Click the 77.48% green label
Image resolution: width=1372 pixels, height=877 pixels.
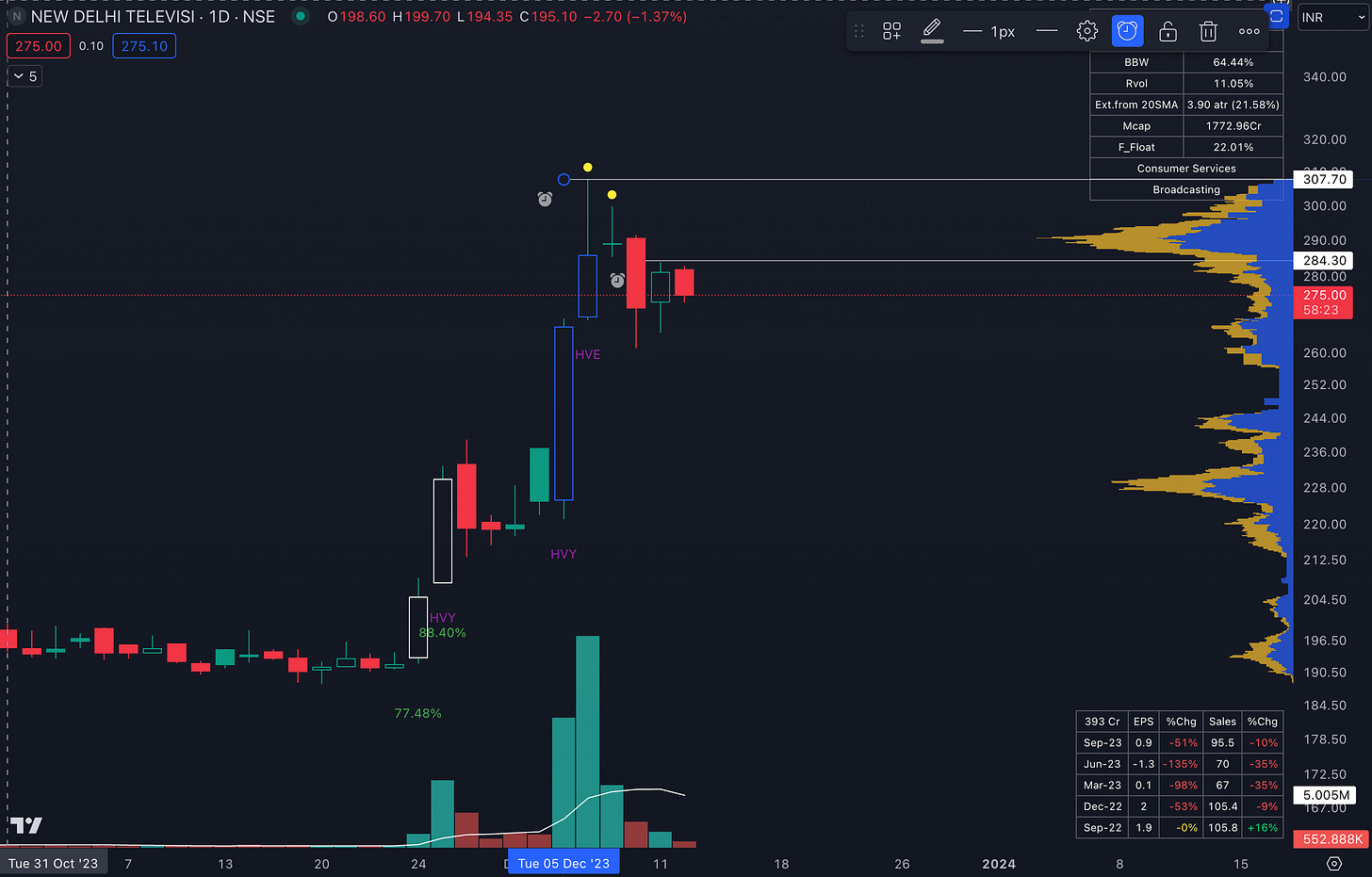tap(417, 713)
